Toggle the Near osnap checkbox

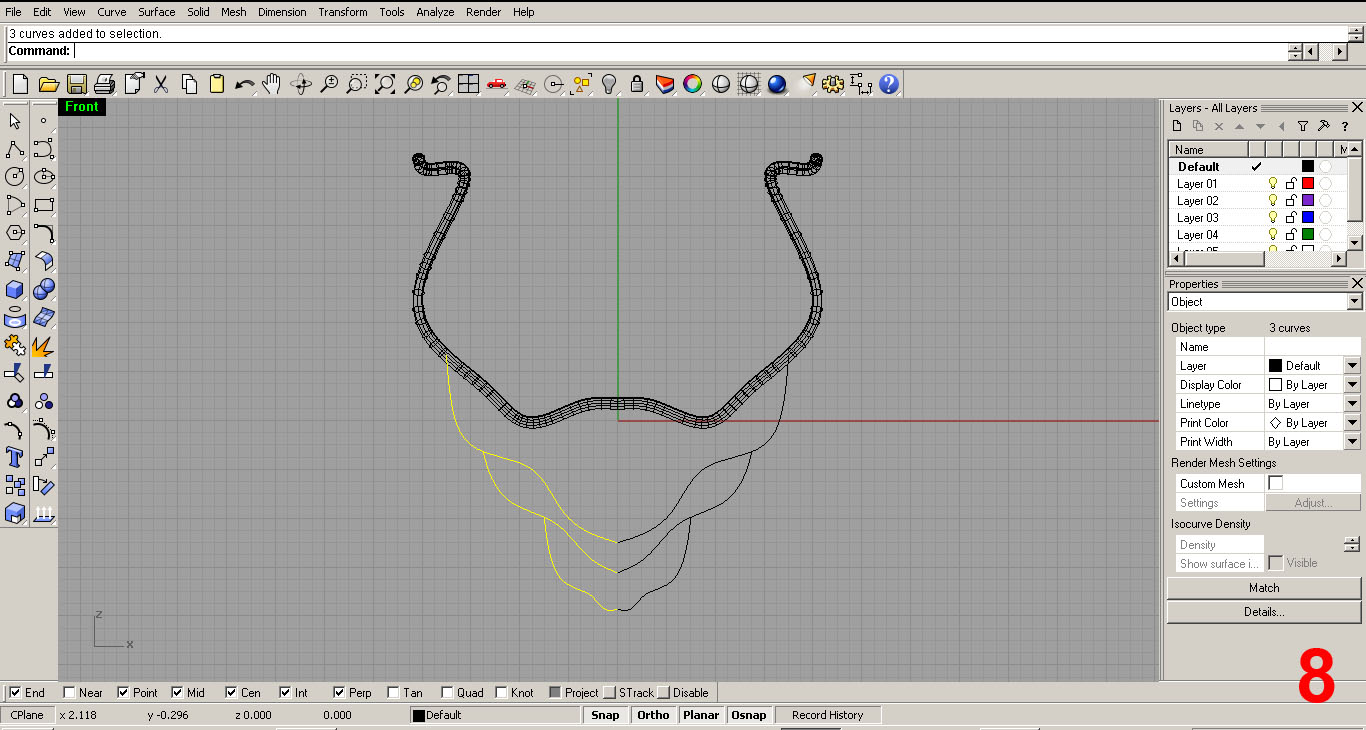coord(69,692)
